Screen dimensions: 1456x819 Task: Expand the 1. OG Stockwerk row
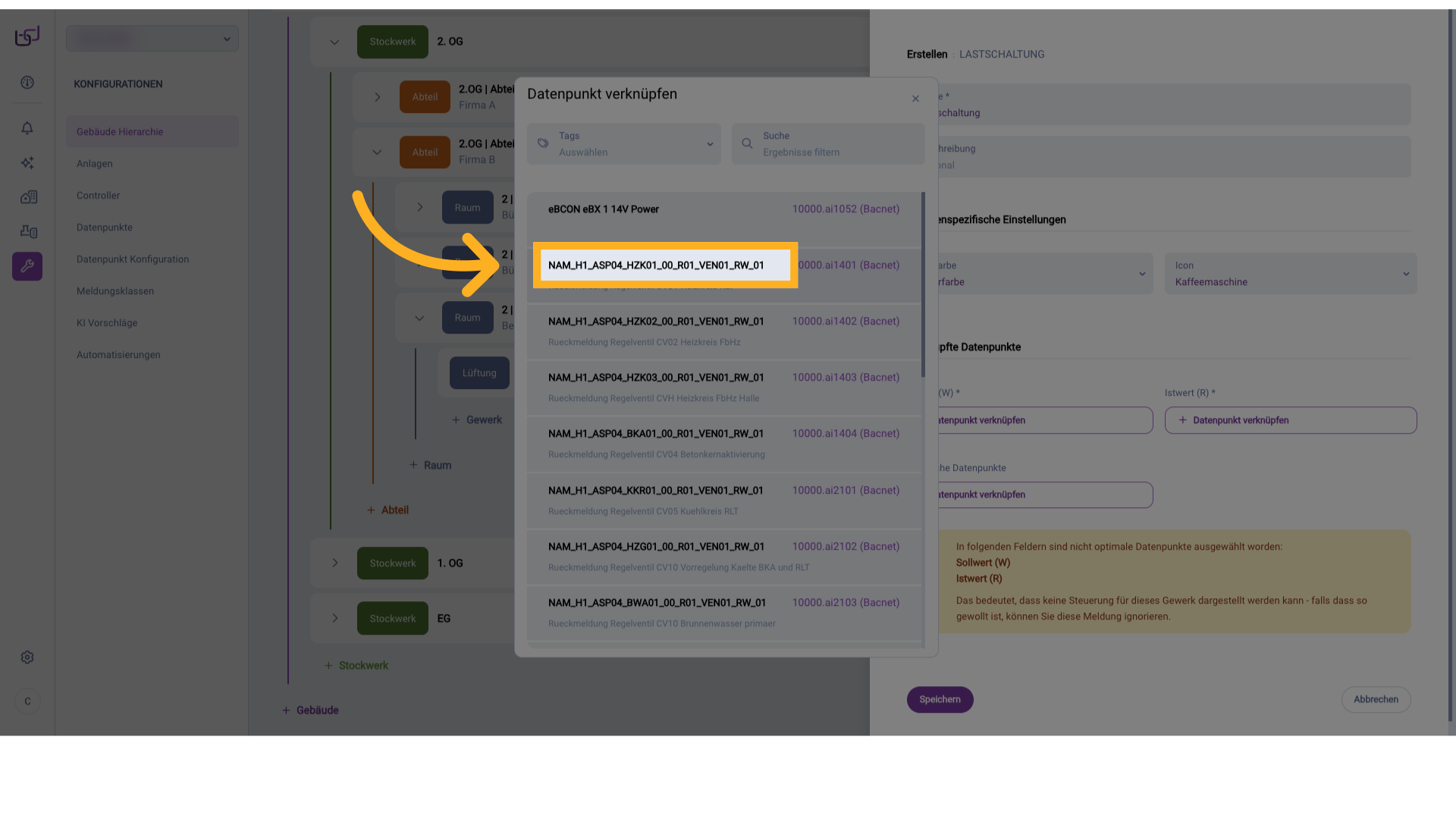[x=334, y=563]
